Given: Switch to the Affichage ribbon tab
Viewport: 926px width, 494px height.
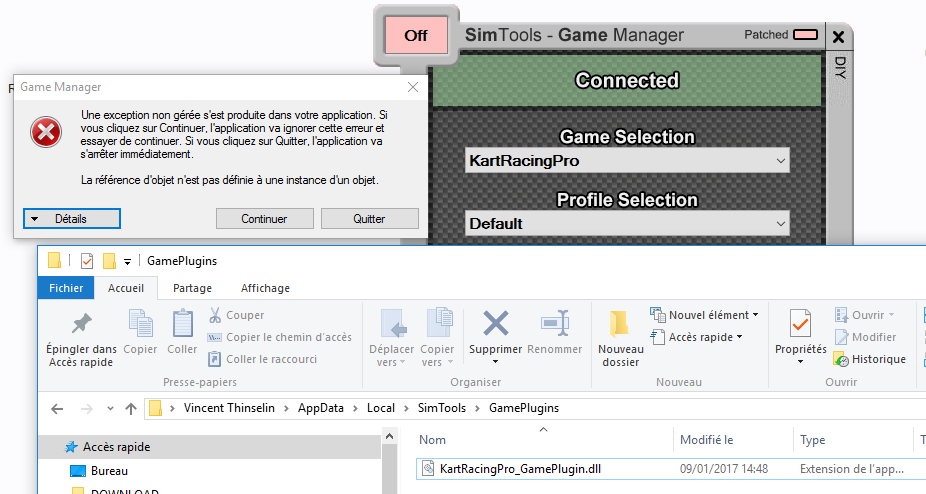Looking at the screenshot, I should pos(265,288).
